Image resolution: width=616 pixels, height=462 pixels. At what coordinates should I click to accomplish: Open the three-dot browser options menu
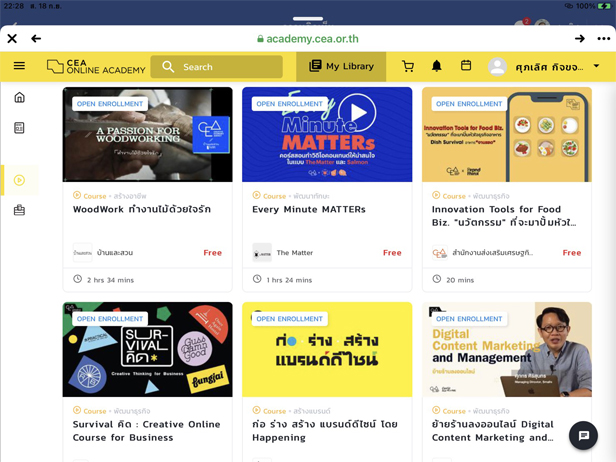(x=603, y=38)
